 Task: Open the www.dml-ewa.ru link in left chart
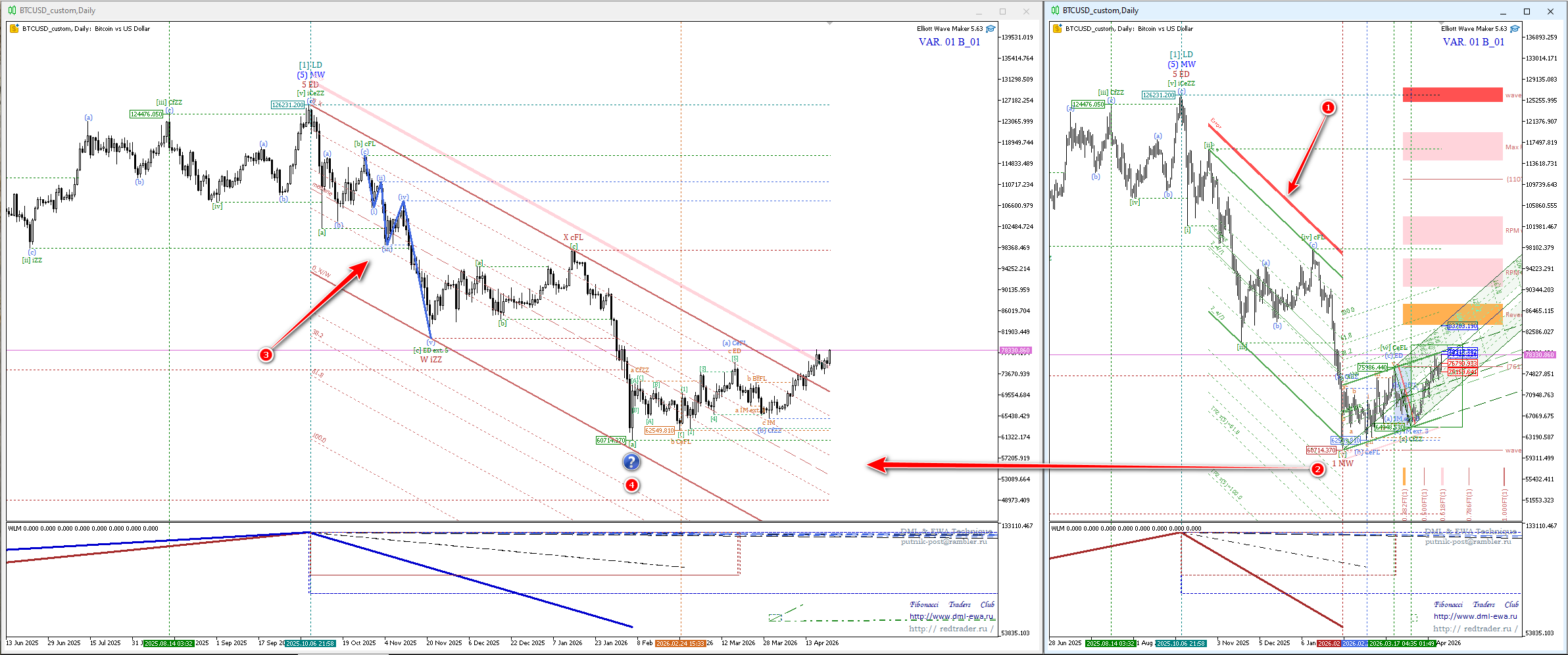click(951, 617)
